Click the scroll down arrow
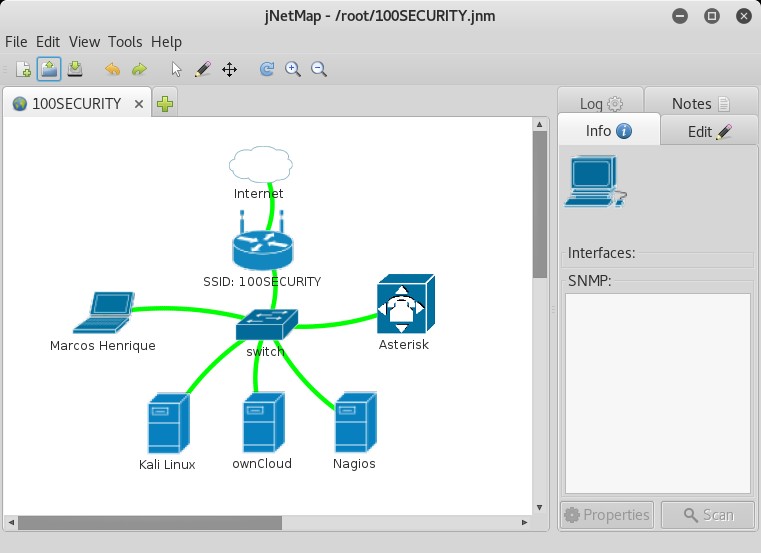The width and height of the screenshot is (761, 553). coord(540,507)
